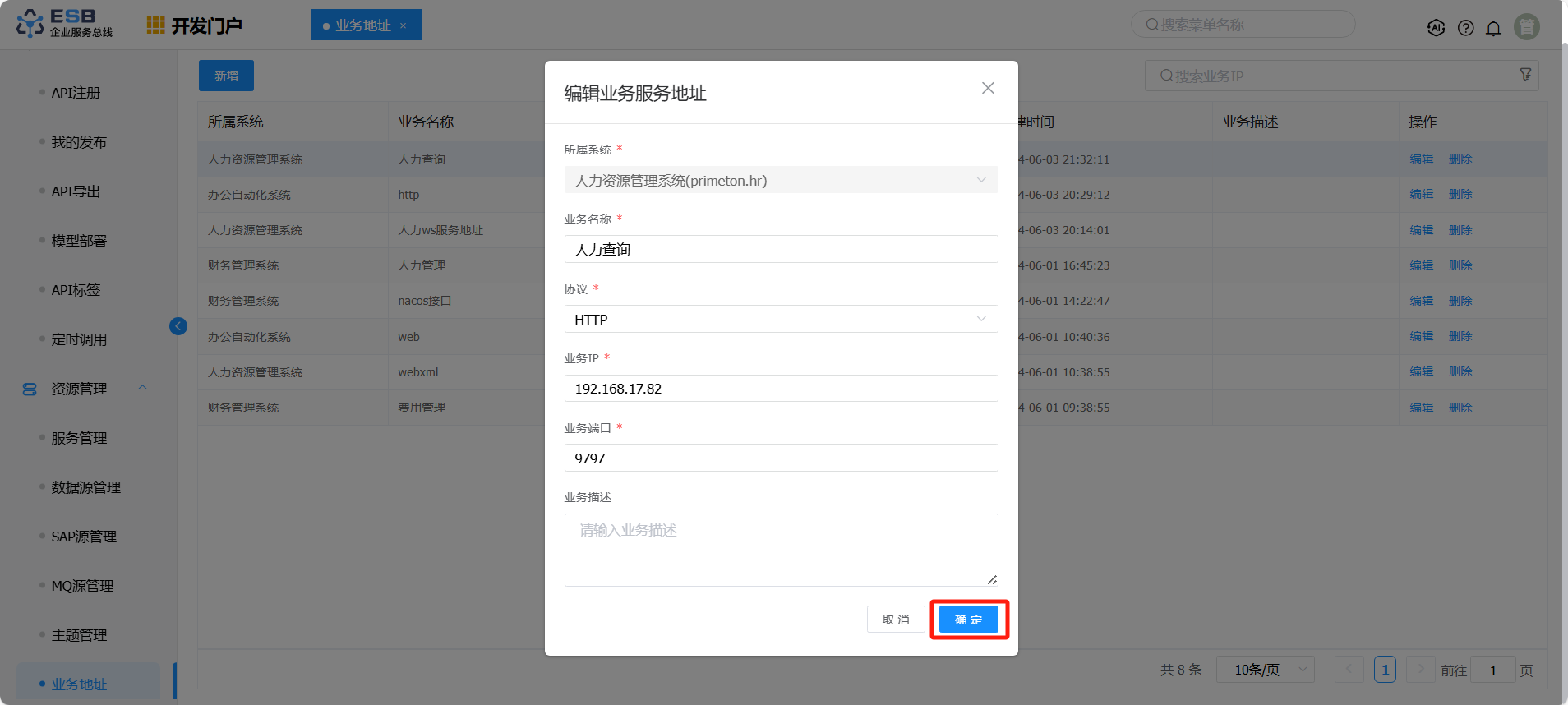Open the 数据源管理 menu item
This screenshot has width=1568, height=705.
click(85, 487)
